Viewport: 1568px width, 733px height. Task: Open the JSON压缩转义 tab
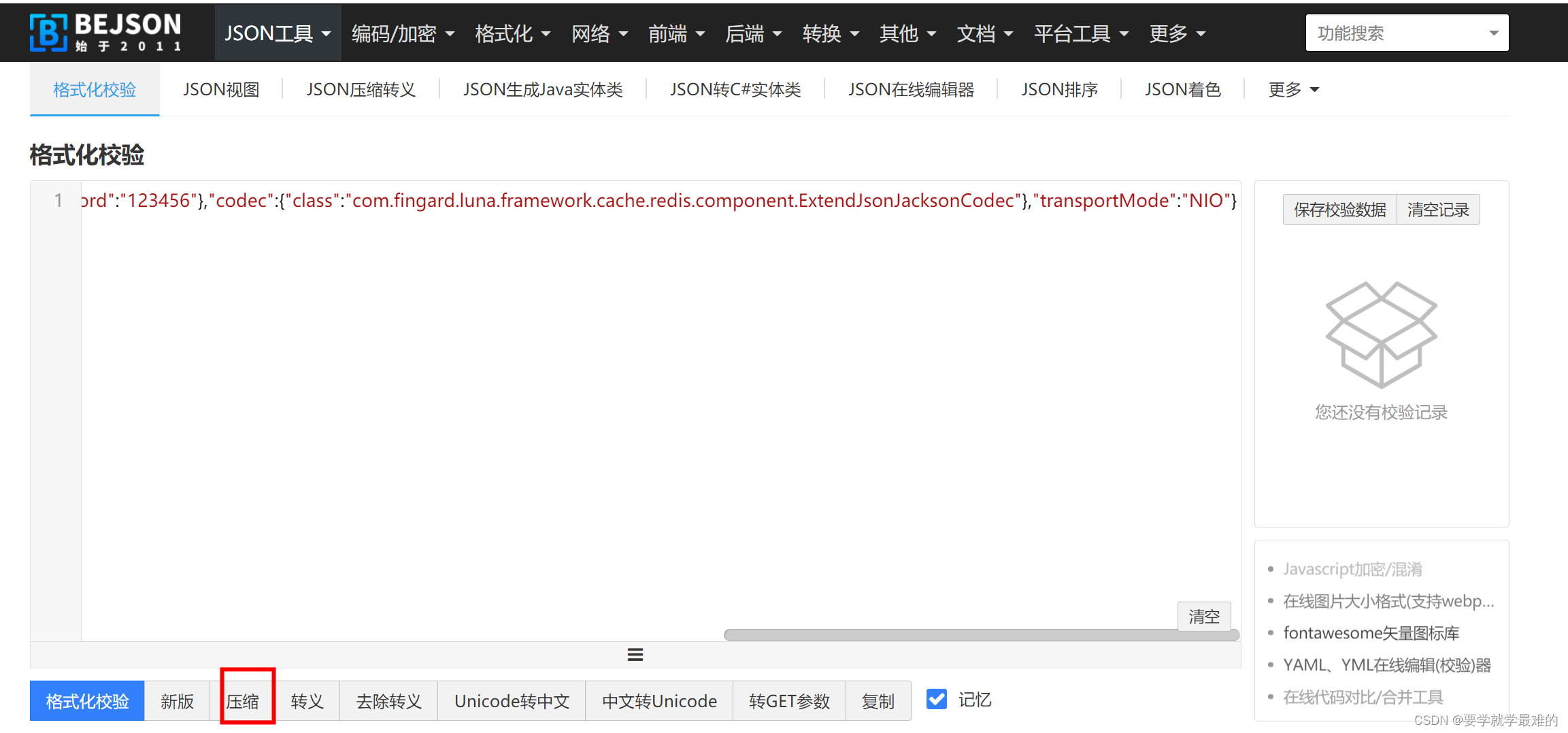coord(361,90)
